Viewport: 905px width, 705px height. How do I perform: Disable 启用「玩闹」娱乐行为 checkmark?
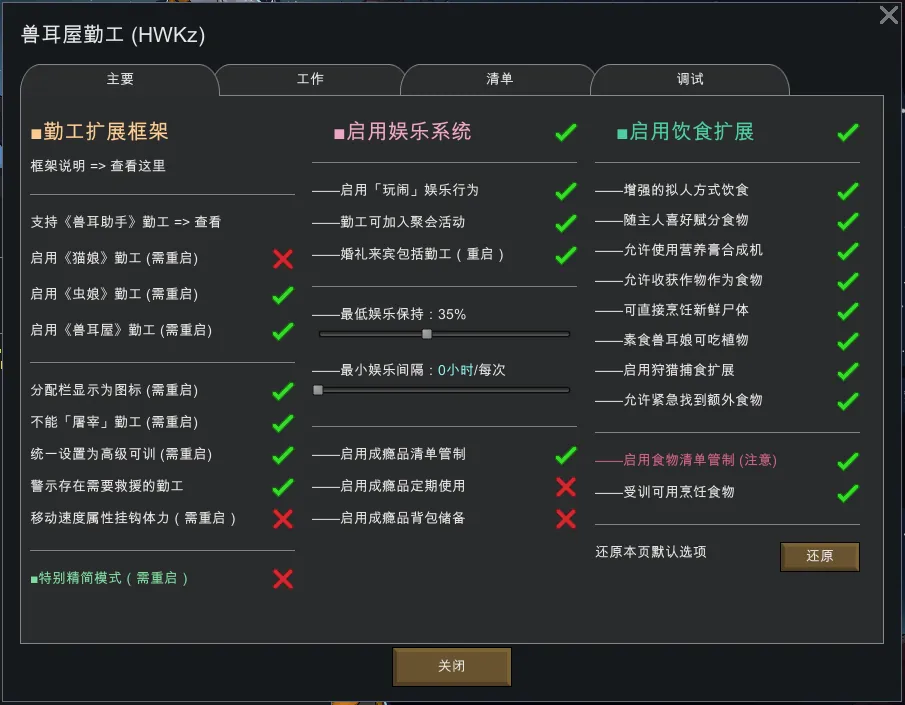coord(566,191)
